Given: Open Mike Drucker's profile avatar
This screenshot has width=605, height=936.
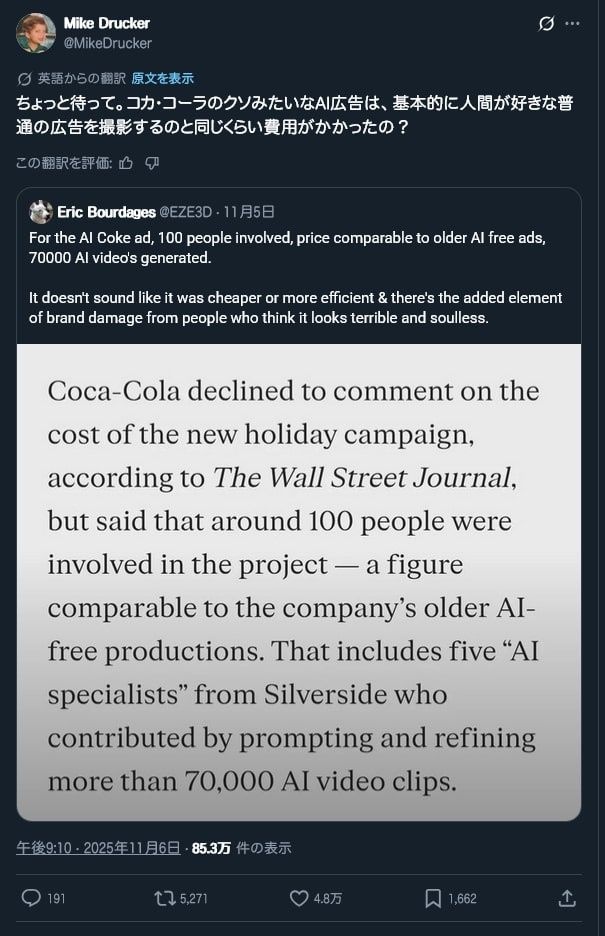Looking at the screenshot, I should coord(36,33).
